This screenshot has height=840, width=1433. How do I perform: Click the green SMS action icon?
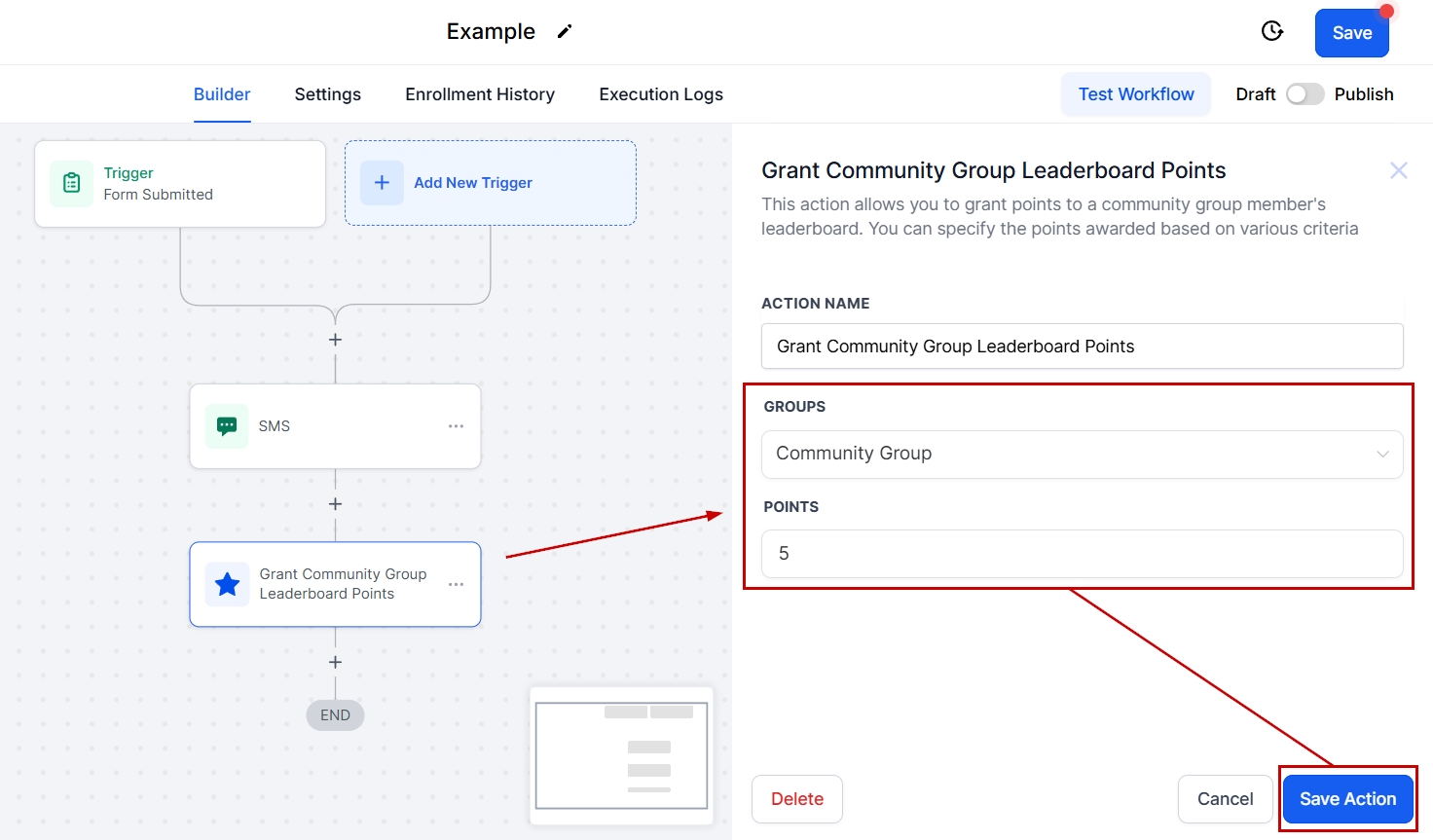pyautogui.click(x=227, y=426)
